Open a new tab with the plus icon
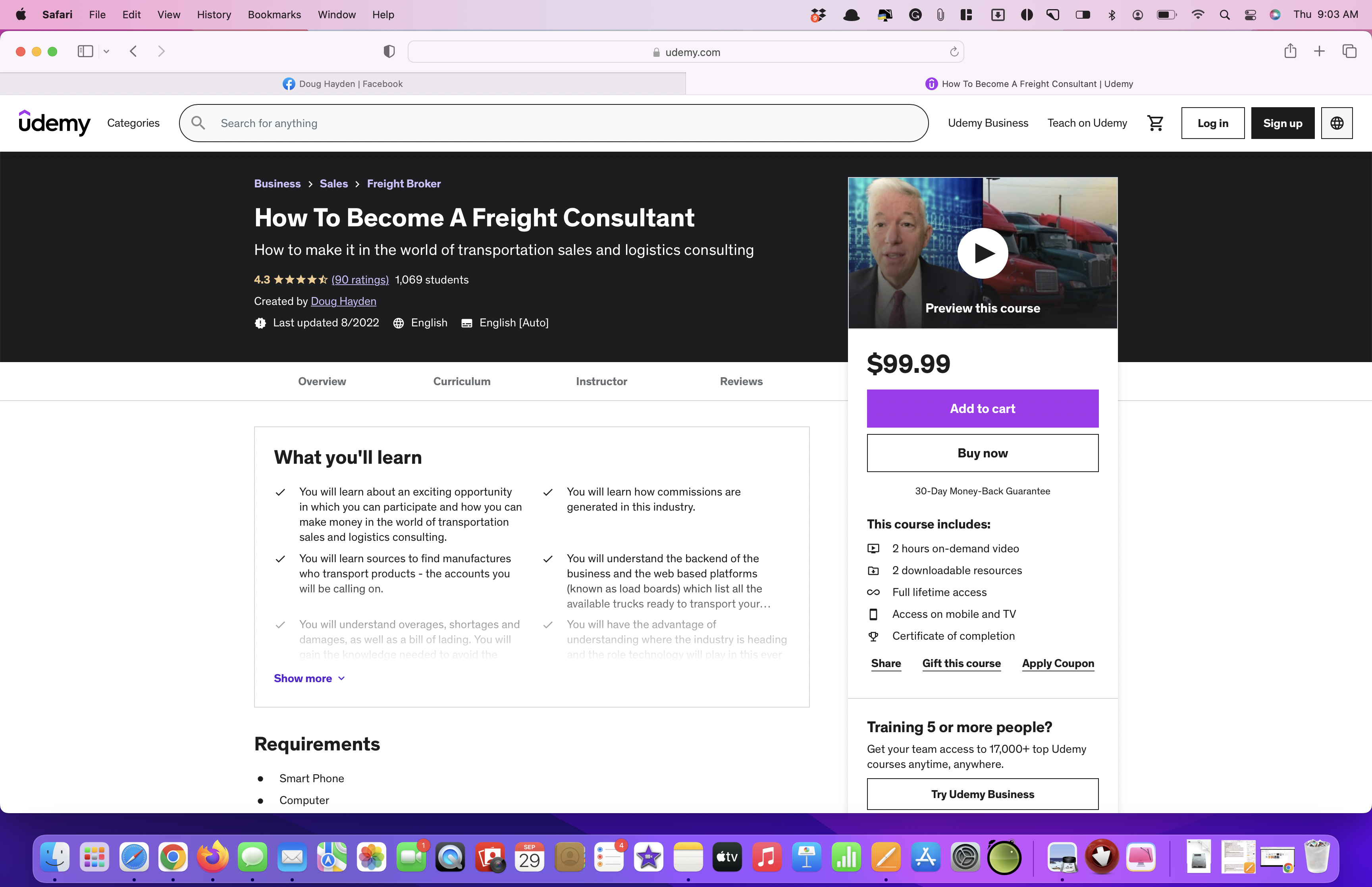This screenshot has width=1372, height=887. click(1319, 51)
